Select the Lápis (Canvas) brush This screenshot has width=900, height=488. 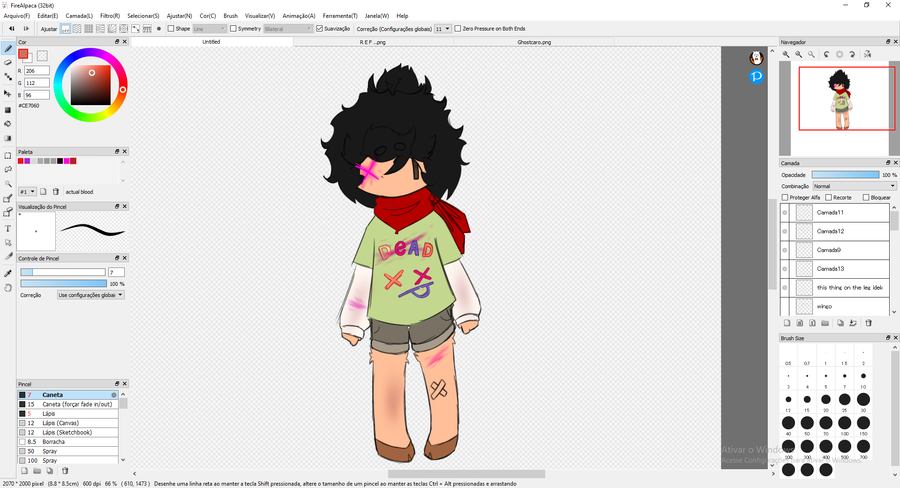(68, 423)
